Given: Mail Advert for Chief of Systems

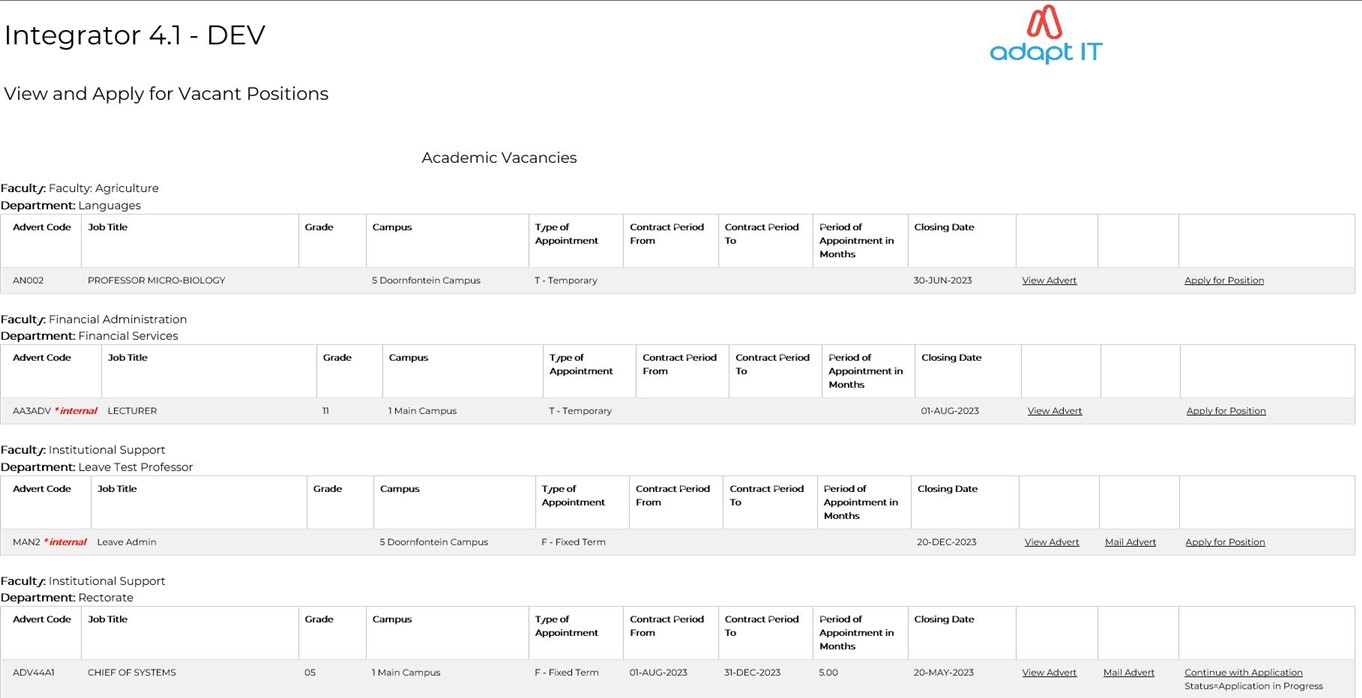Looking at the screenshot, I should pos(1128,673).
